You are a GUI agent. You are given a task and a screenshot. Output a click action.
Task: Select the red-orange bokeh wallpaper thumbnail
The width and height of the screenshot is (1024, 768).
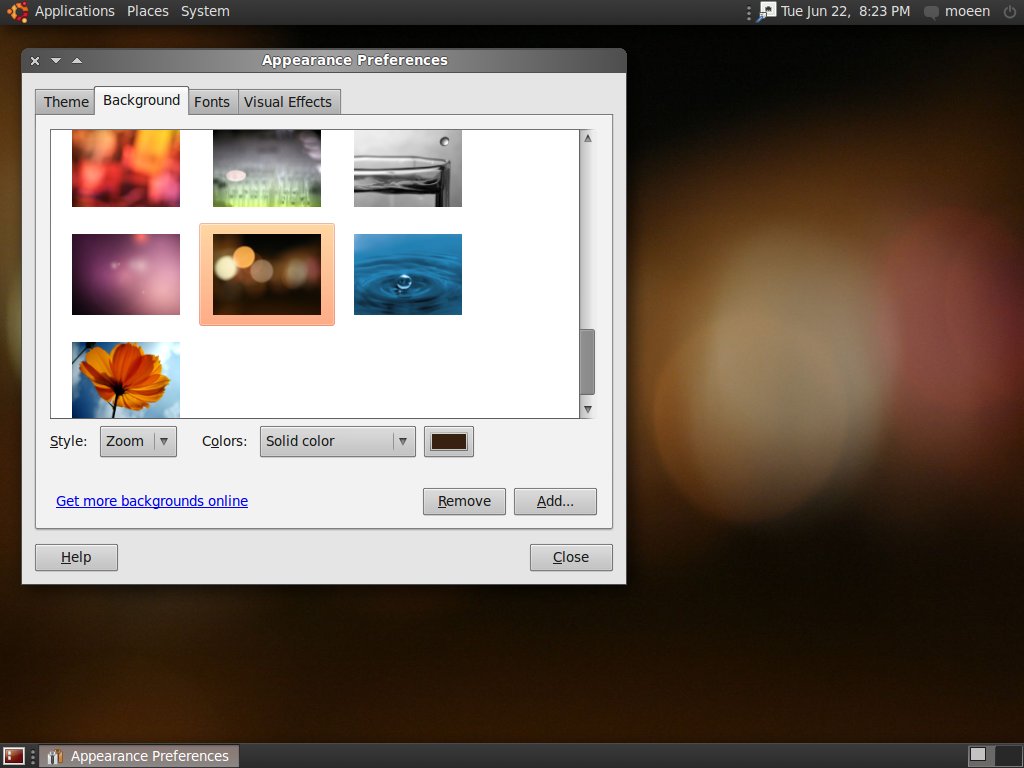coord(126,168)
